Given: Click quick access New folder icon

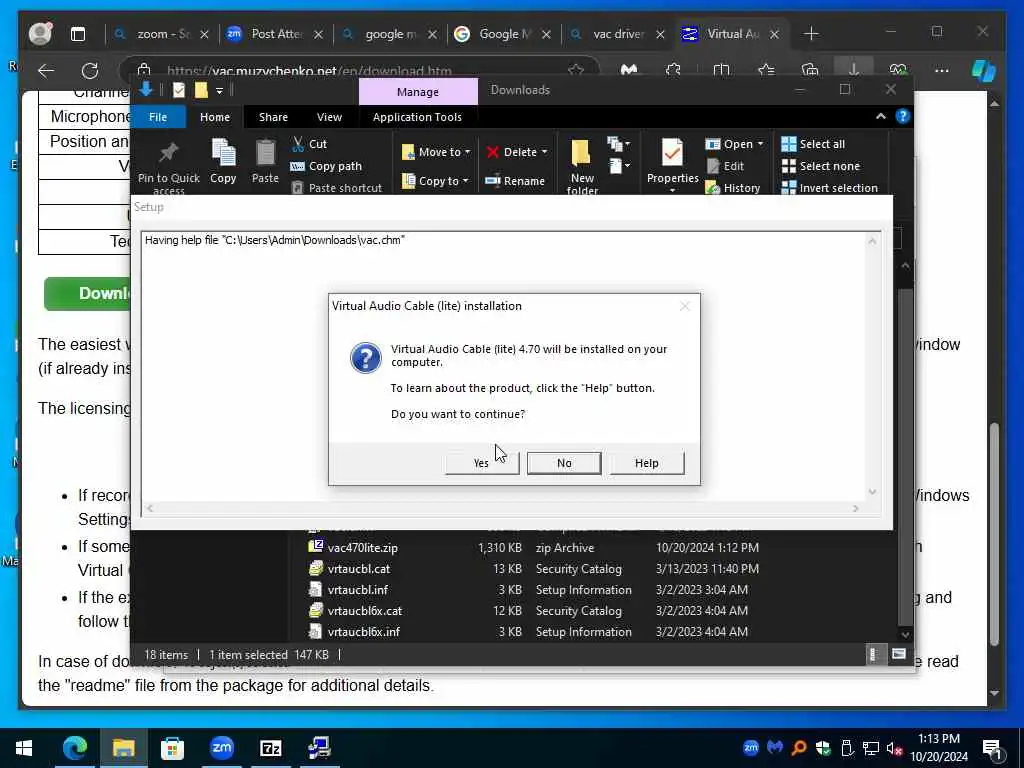Looking at the screenshot, I should (x=201, y=90).
